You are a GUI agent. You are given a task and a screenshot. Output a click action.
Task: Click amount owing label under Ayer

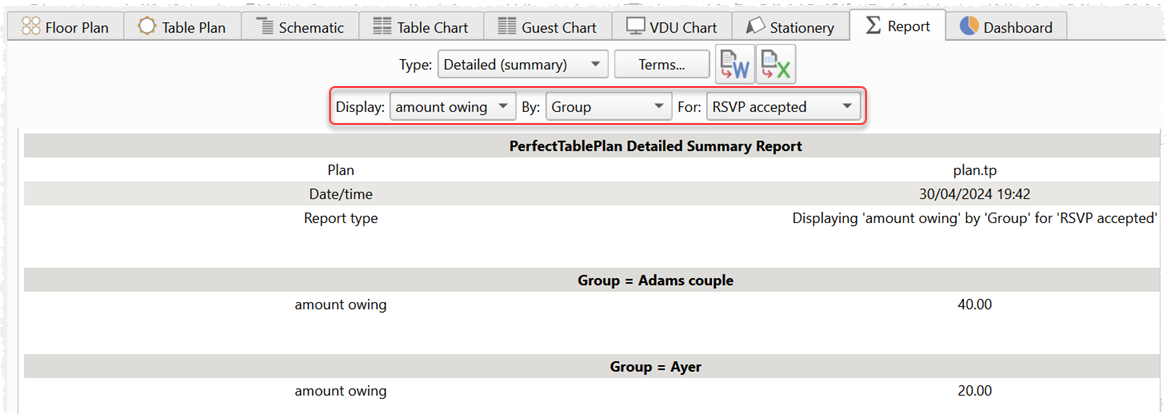(x=341, y=390)
